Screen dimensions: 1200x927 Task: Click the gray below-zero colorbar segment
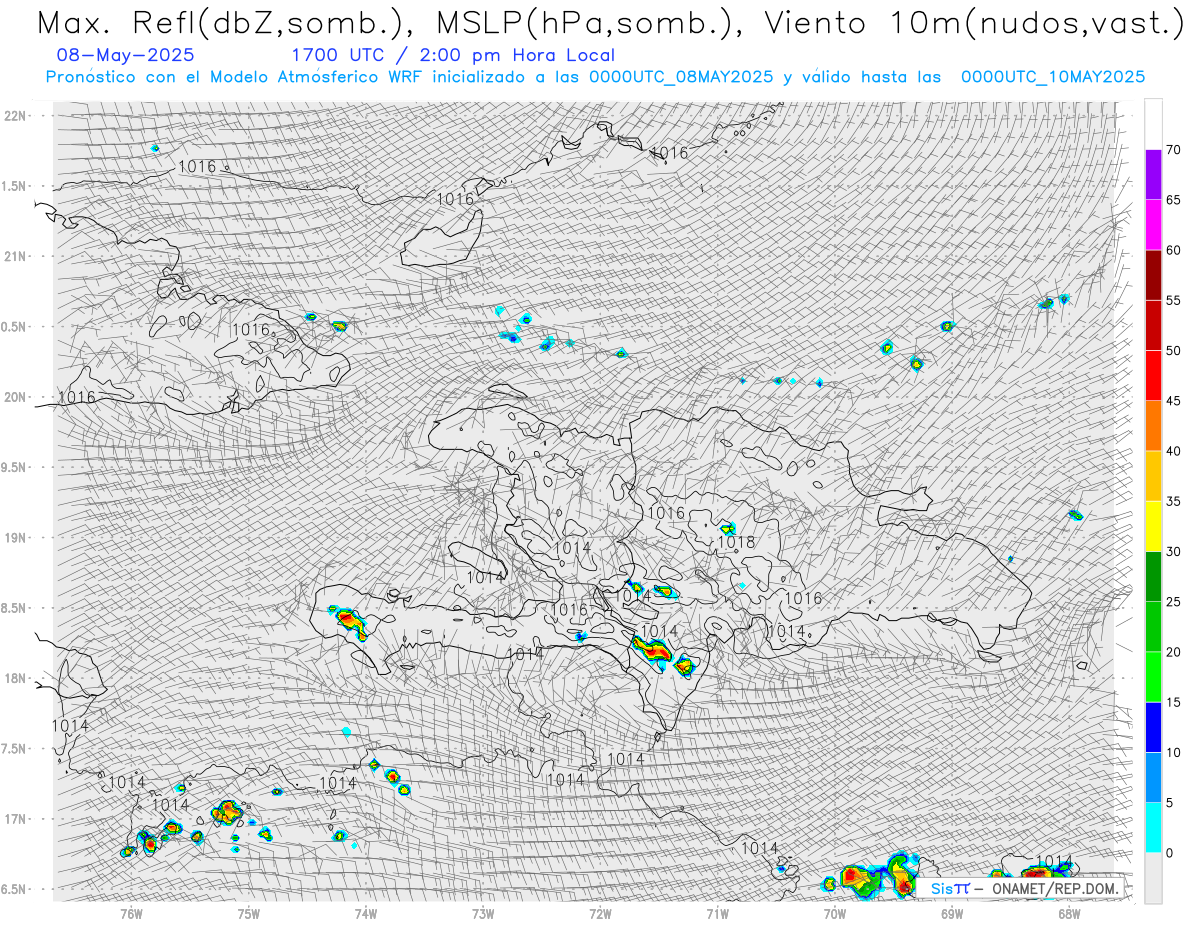(1153, 877)
